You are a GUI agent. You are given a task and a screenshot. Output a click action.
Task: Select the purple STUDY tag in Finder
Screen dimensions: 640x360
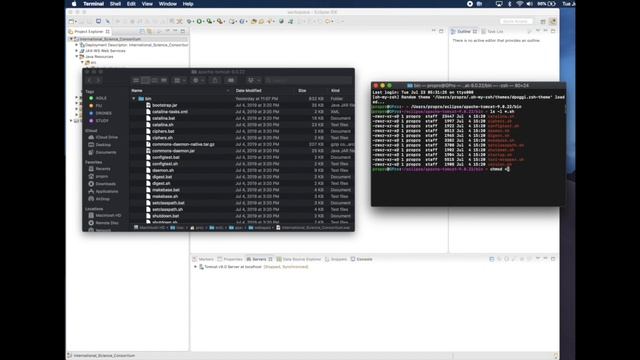point(98,121)
